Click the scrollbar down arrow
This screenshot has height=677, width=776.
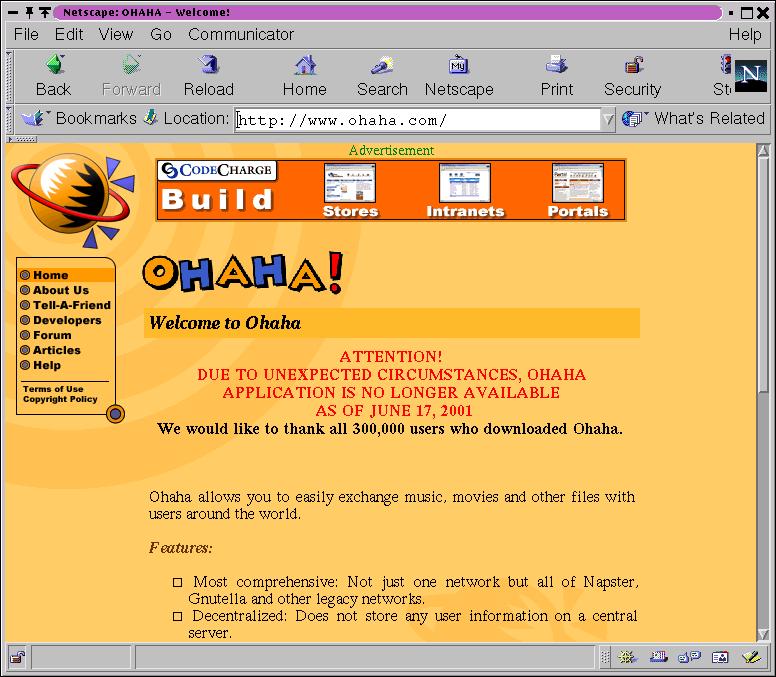[763, 634]
